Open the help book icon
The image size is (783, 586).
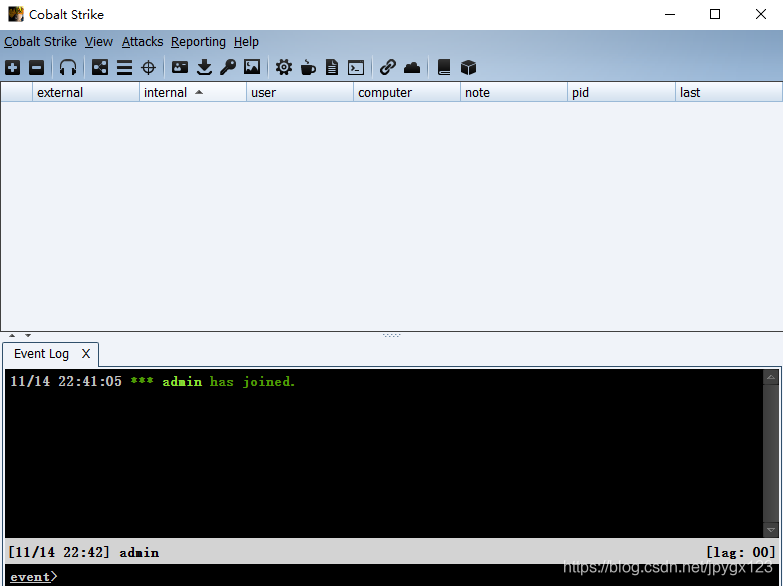444,67
